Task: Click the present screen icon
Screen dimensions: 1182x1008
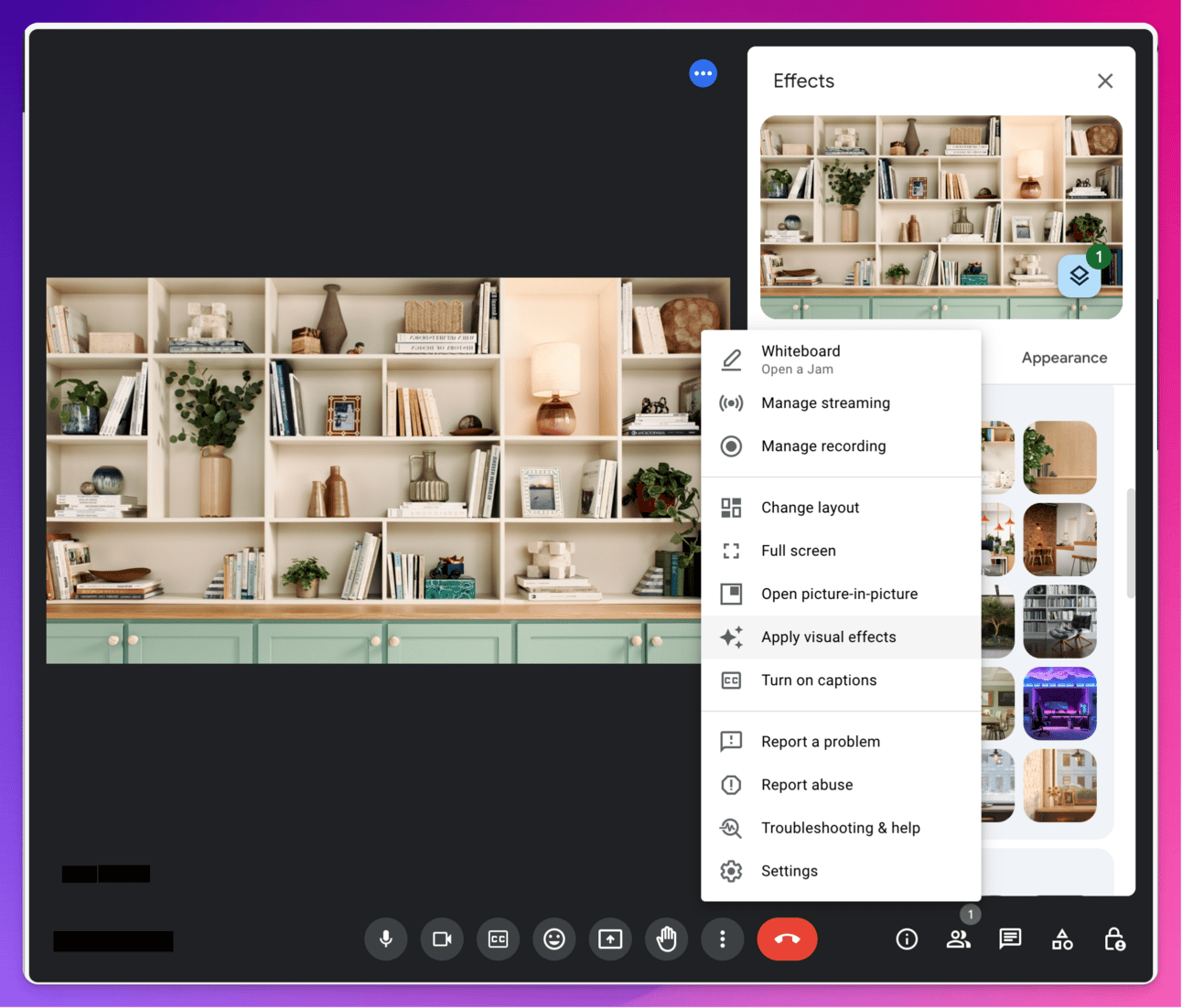Action: point(610,939)
